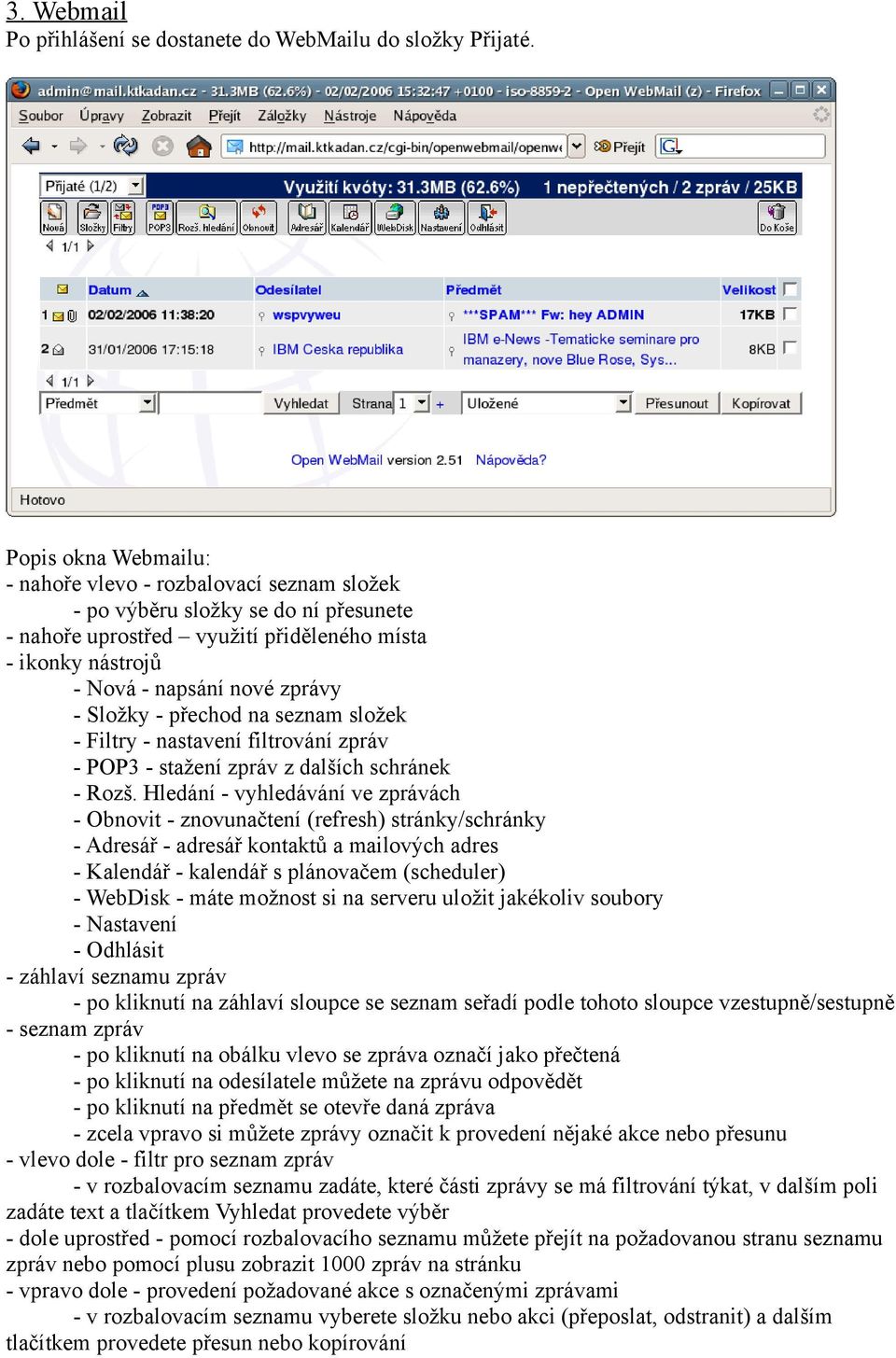Open the back-button history dropdown arrow
This screenshot has width=896, height=1358.
point(54,147)
